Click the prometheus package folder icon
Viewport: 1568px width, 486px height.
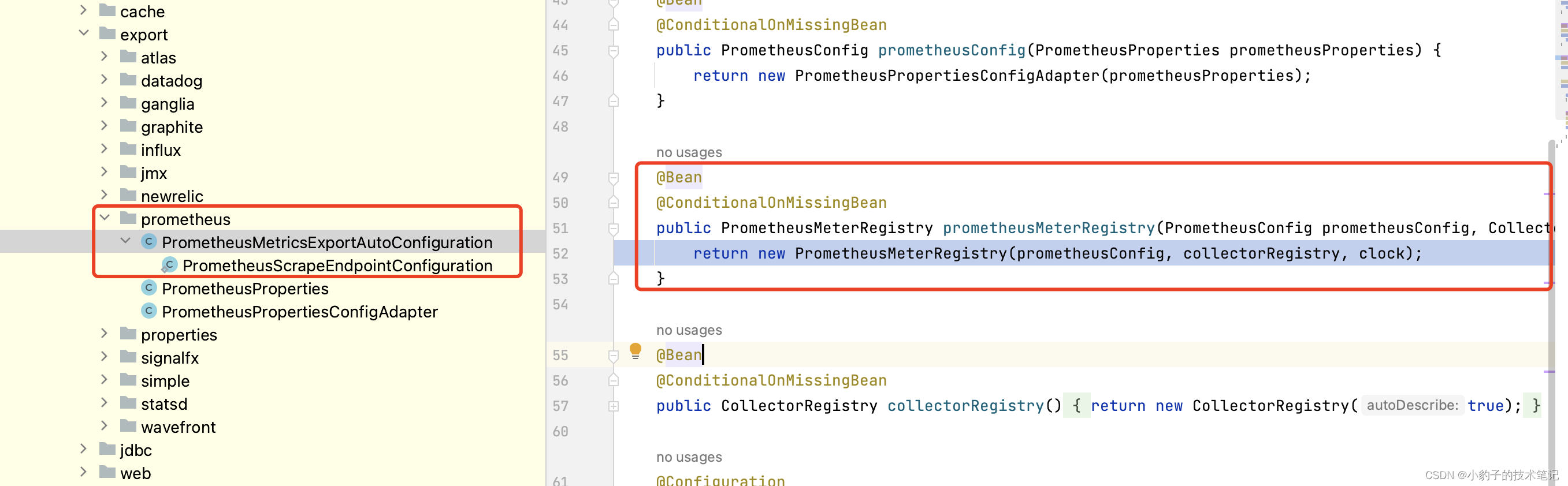[127, 218]
